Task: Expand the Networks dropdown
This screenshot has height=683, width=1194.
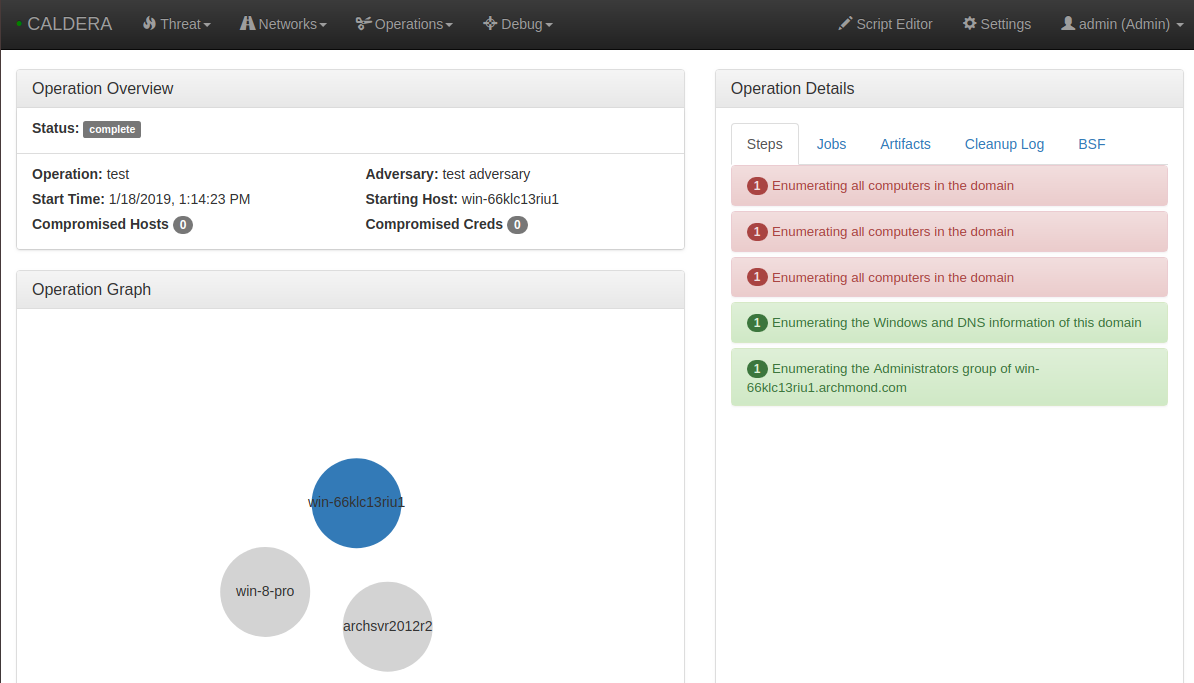Action: tap(283, 24)
